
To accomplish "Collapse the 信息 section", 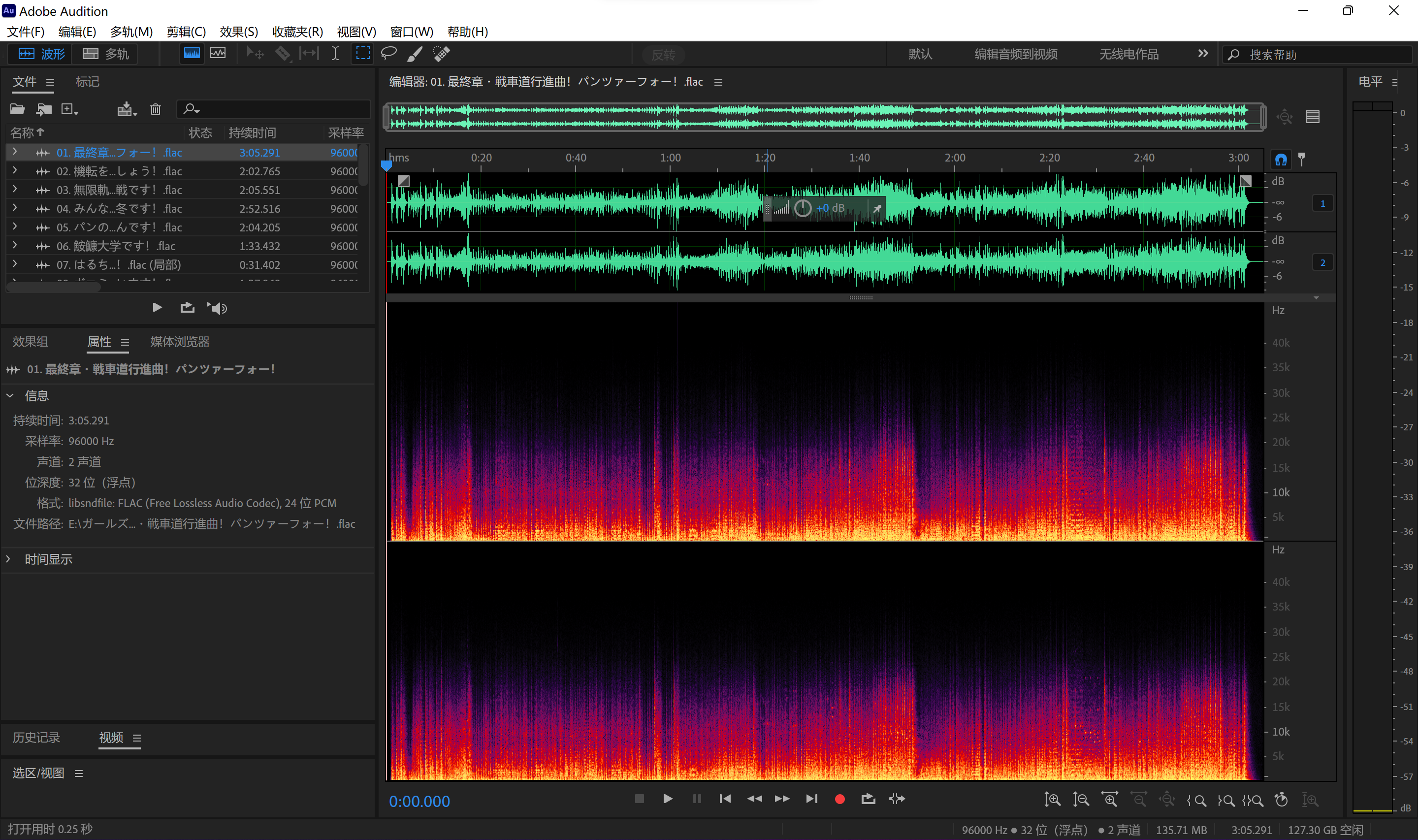I will pos(10,395).
